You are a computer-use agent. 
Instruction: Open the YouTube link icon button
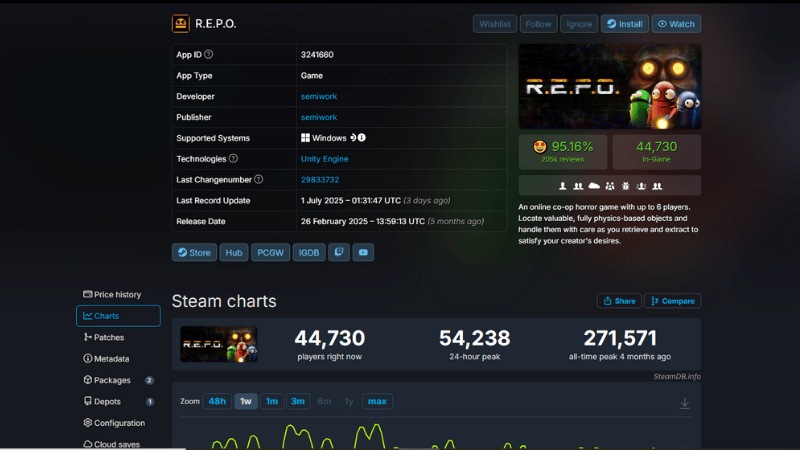coord(363,253)
